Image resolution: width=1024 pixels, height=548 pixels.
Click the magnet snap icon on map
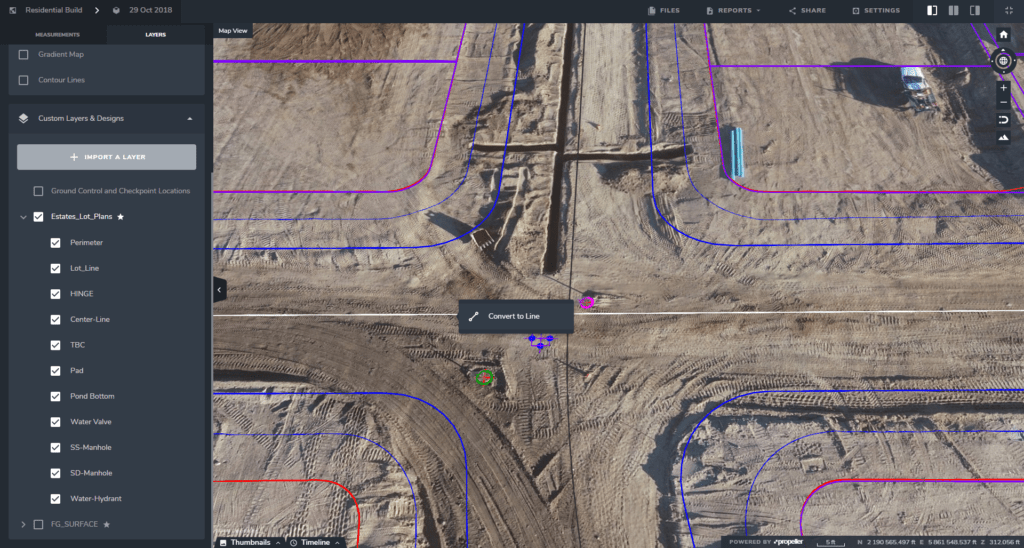tap(1003, 120)
